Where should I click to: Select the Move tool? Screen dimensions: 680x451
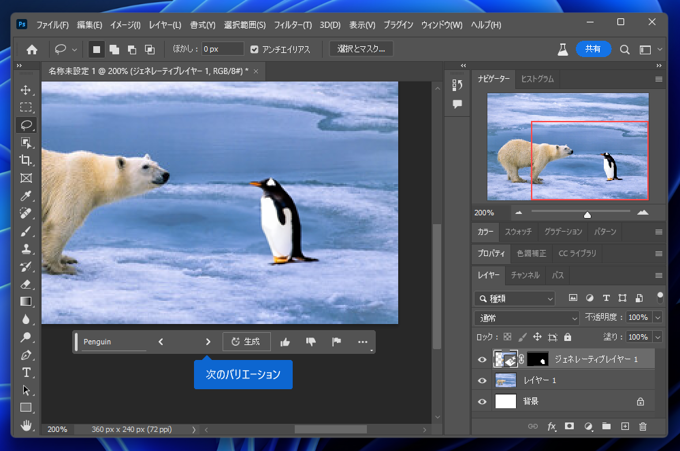click(x=26, y=90)
